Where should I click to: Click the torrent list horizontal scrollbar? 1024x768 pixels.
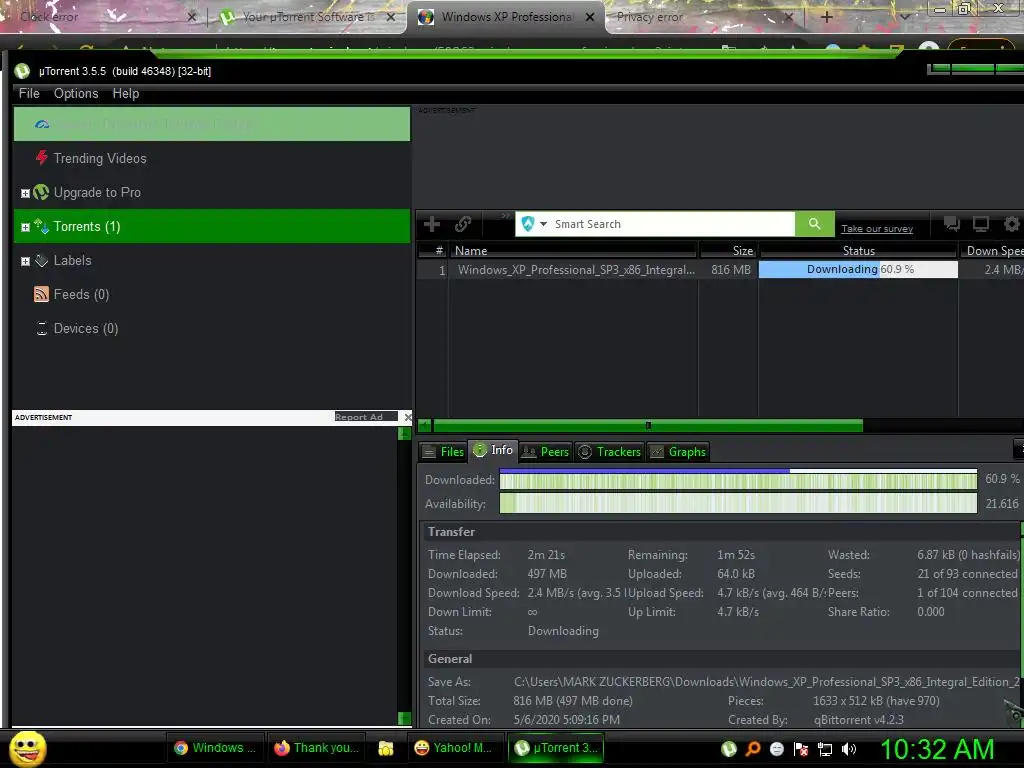pyautogui.click(x=648, y=426)
